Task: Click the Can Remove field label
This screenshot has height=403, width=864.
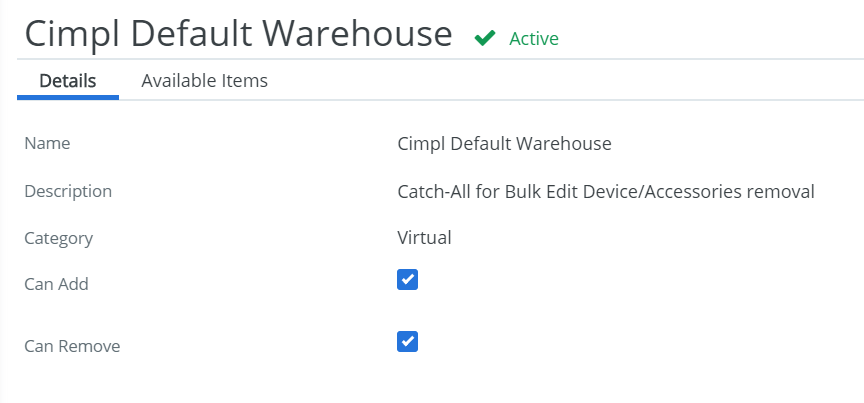Action: [72, 346]
